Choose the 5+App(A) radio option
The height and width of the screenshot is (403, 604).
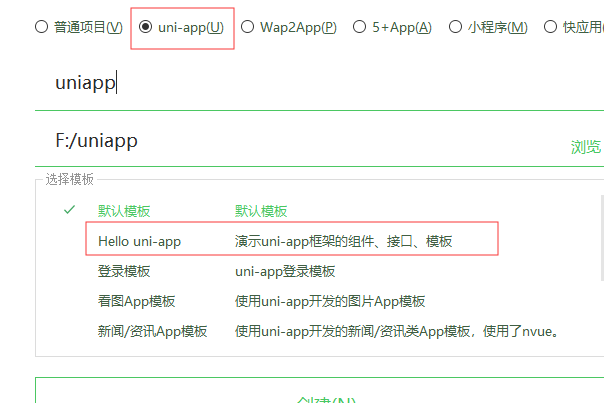point(359,27)
